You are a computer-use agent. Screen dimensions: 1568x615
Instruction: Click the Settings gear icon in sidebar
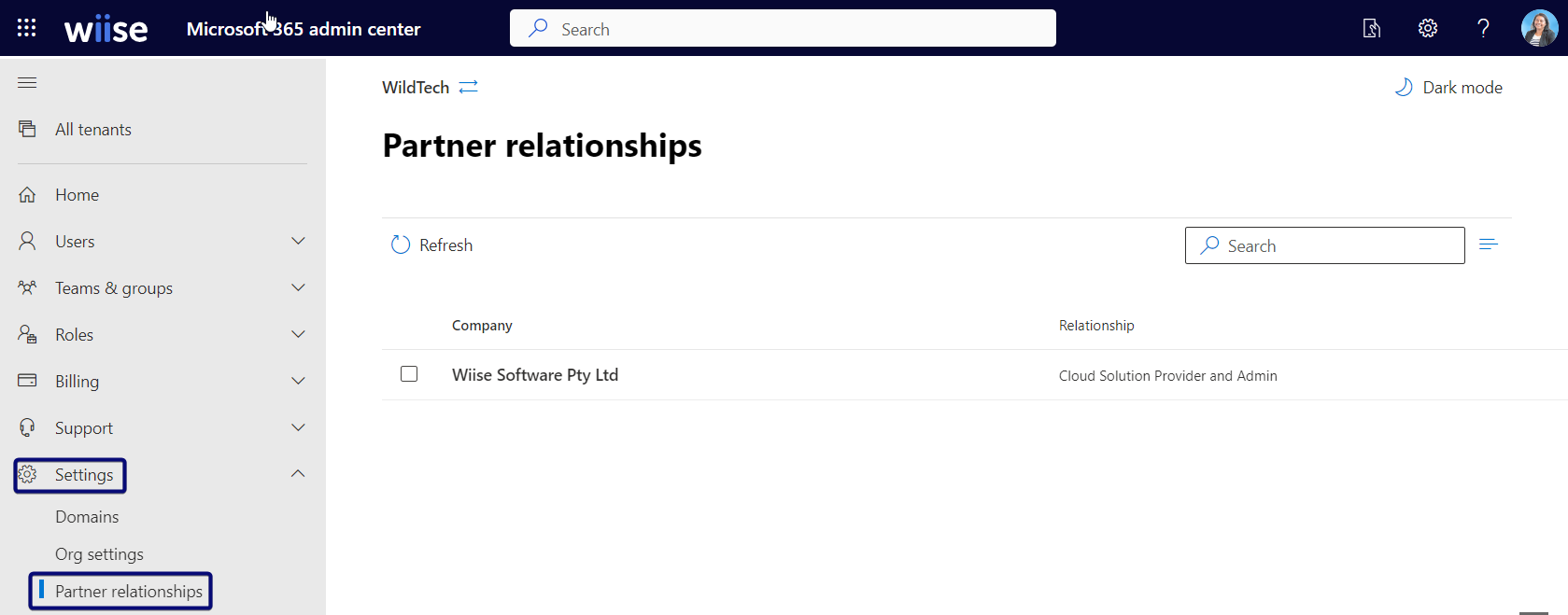27,474
